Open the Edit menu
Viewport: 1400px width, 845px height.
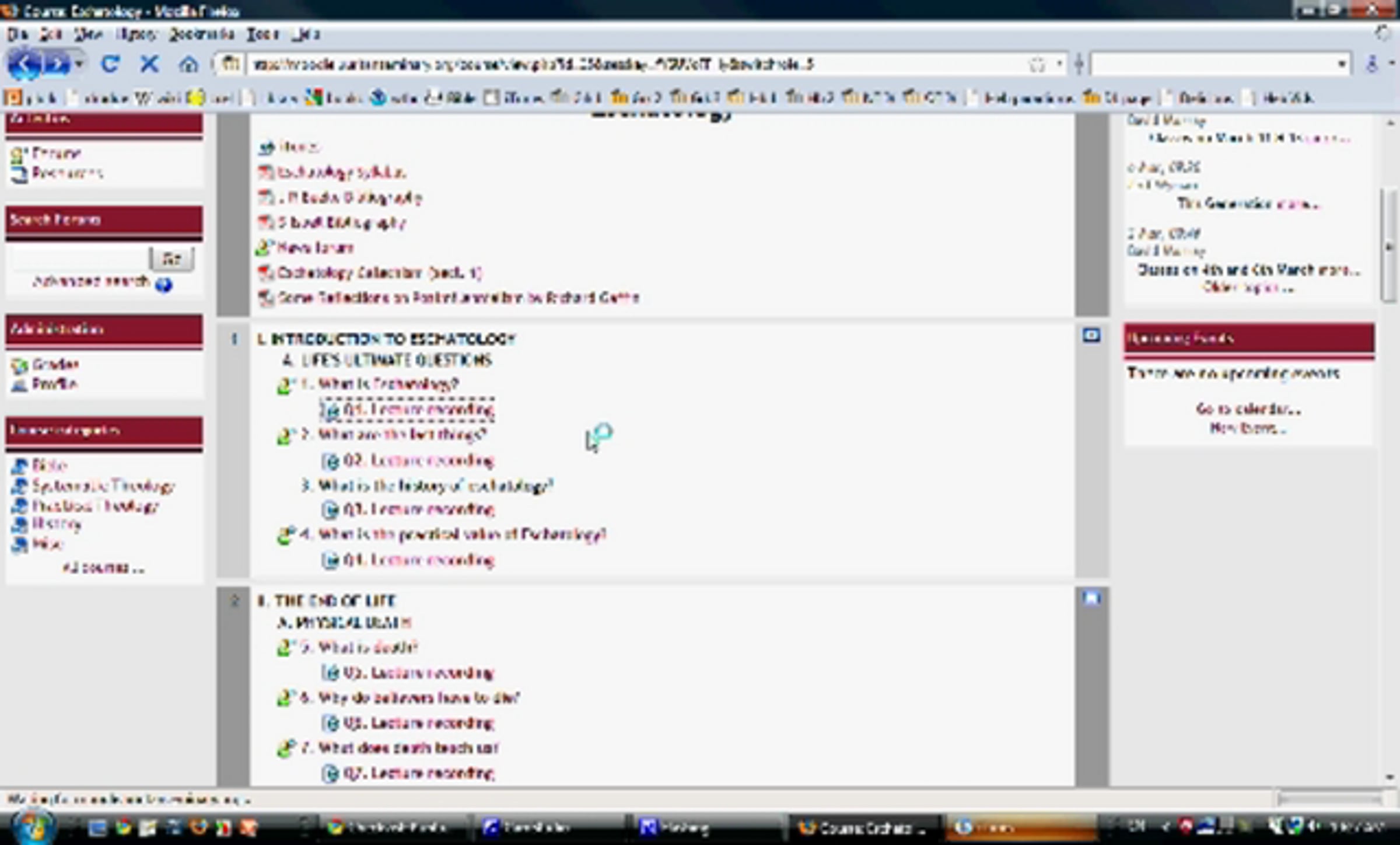click(51, 34)
